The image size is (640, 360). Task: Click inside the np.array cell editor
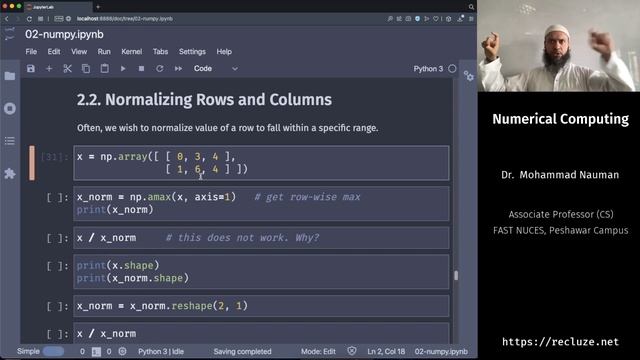(261, 163)
